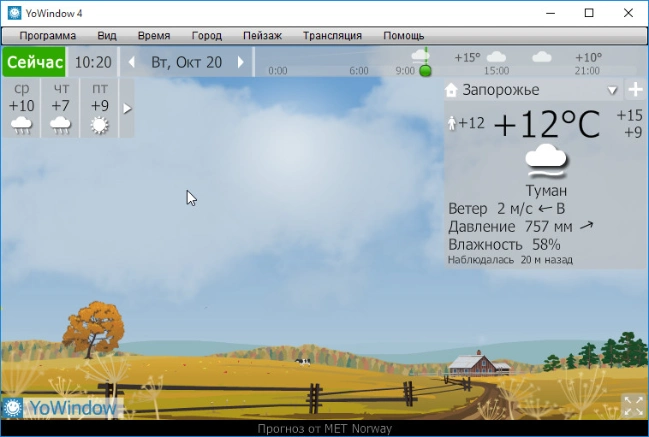Image resolution: width=649 pixels, height=437 pixels.
Task: Open the Трансляция menu
Action: tap(332, 36)
